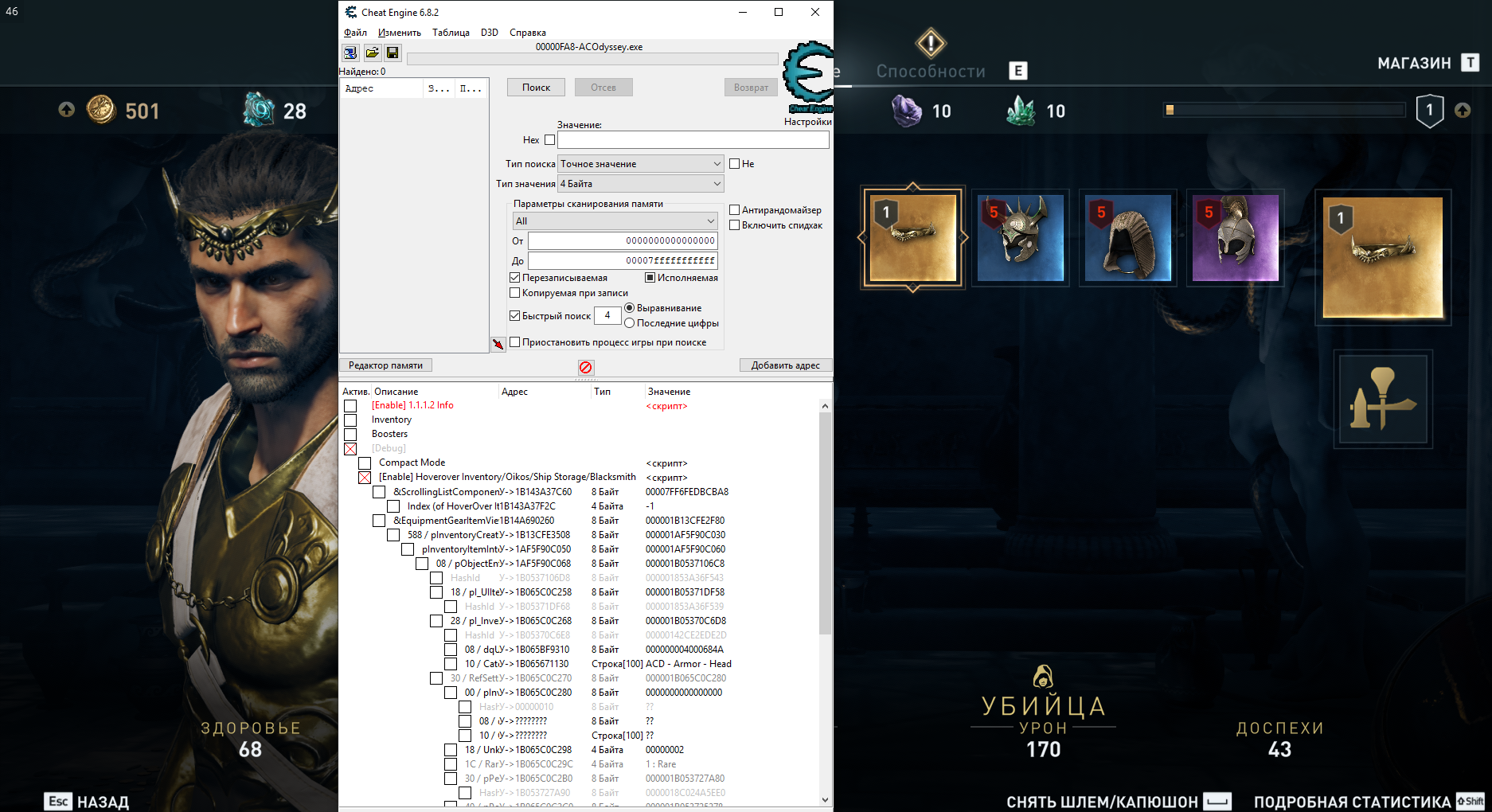Open the Тип значения dropdown
This screenshot has height=812, width=1492.
640,184
